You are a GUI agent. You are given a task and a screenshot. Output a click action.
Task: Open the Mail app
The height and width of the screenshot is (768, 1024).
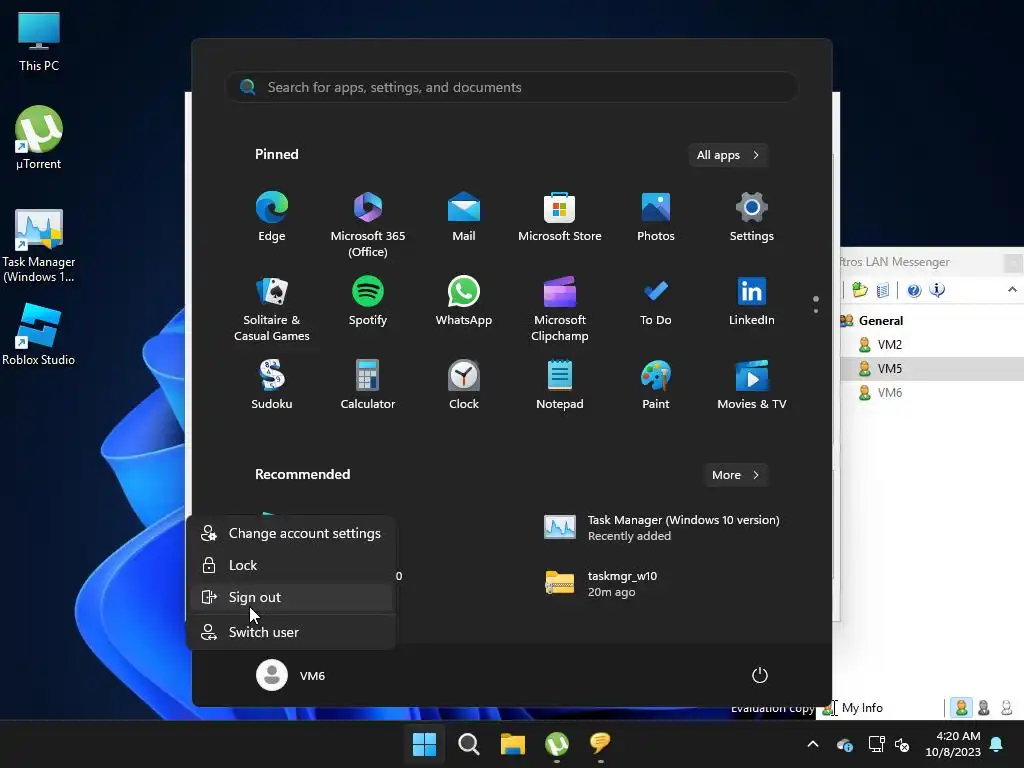(464, 217)
